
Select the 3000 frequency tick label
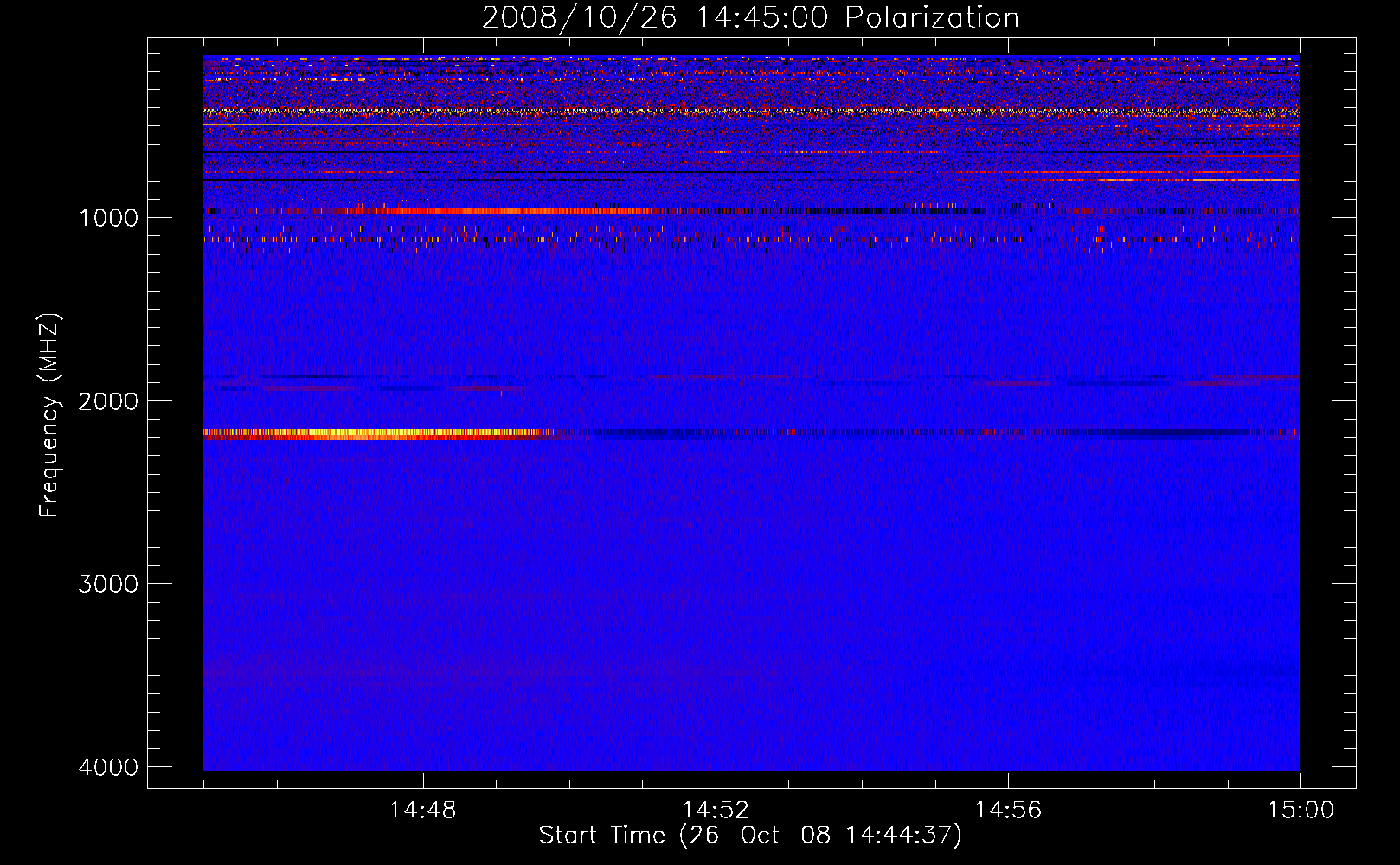click(x=108, y=583)
